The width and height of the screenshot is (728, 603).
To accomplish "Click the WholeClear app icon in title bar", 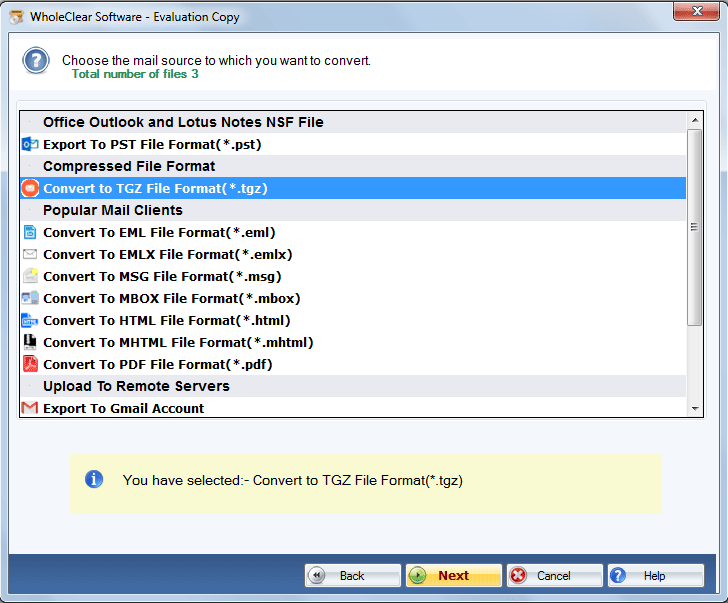I will [16, 17].
